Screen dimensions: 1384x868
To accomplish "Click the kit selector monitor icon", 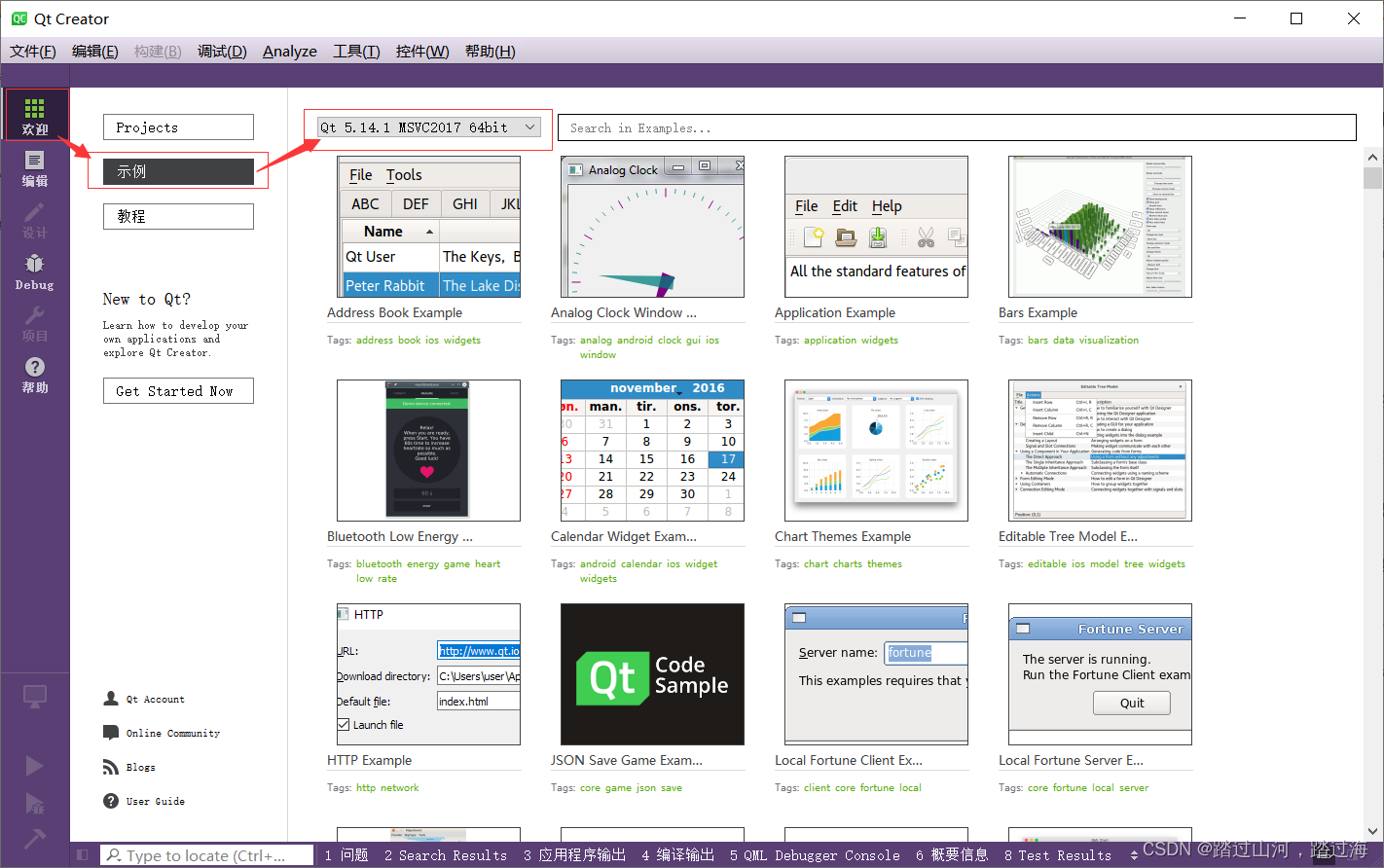I will coord(35,697).
